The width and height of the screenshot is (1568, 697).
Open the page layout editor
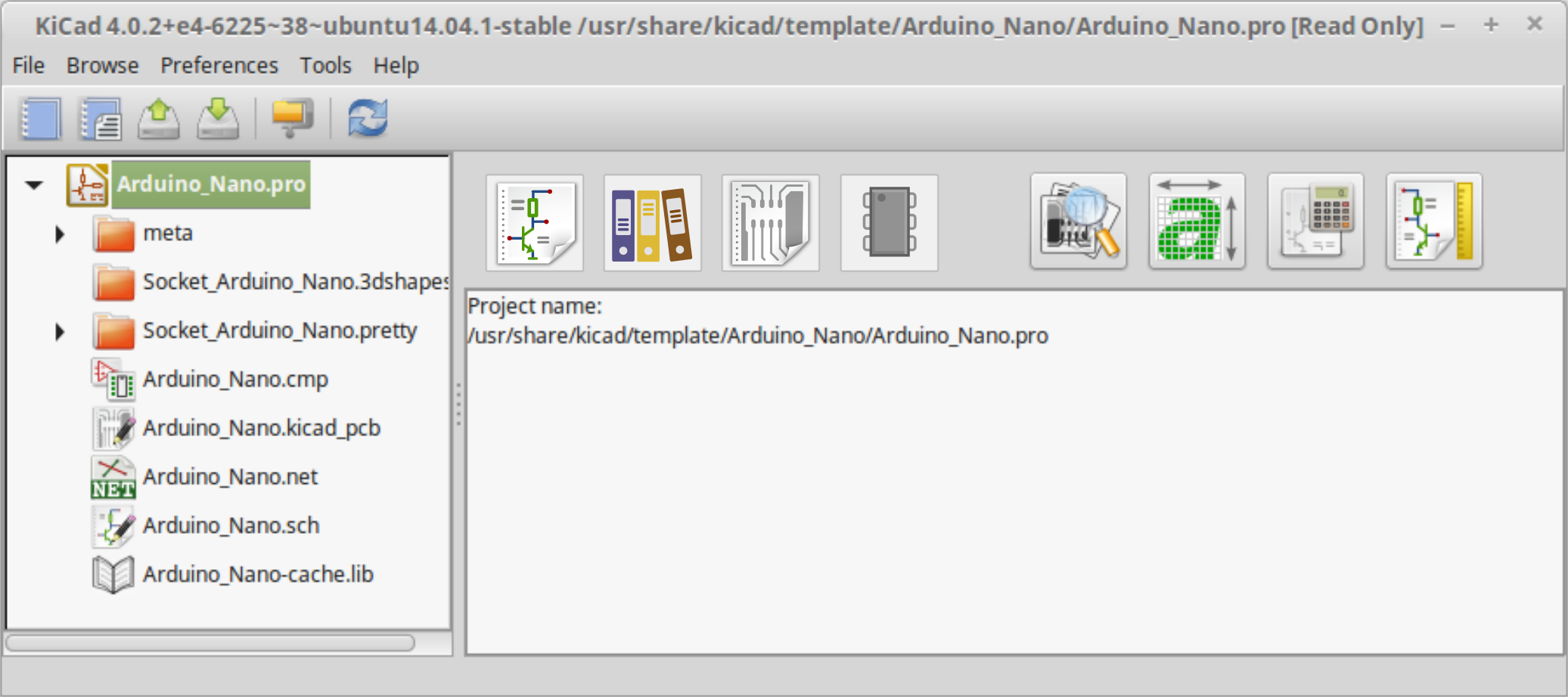click(1434, 221)
